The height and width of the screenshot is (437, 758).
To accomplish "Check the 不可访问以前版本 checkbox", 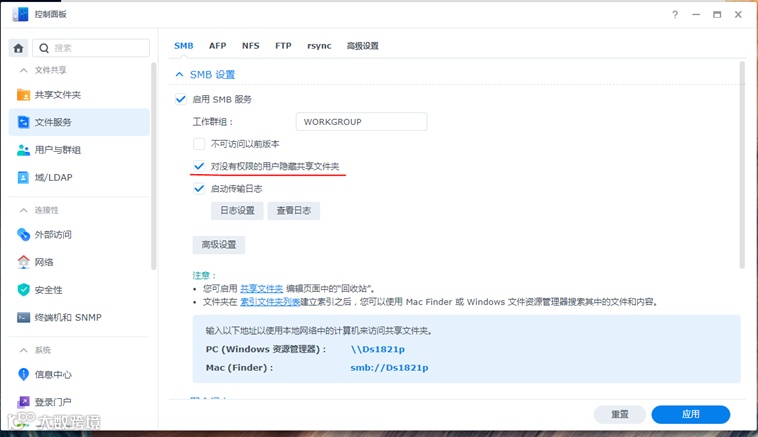I will pos(199,144).
